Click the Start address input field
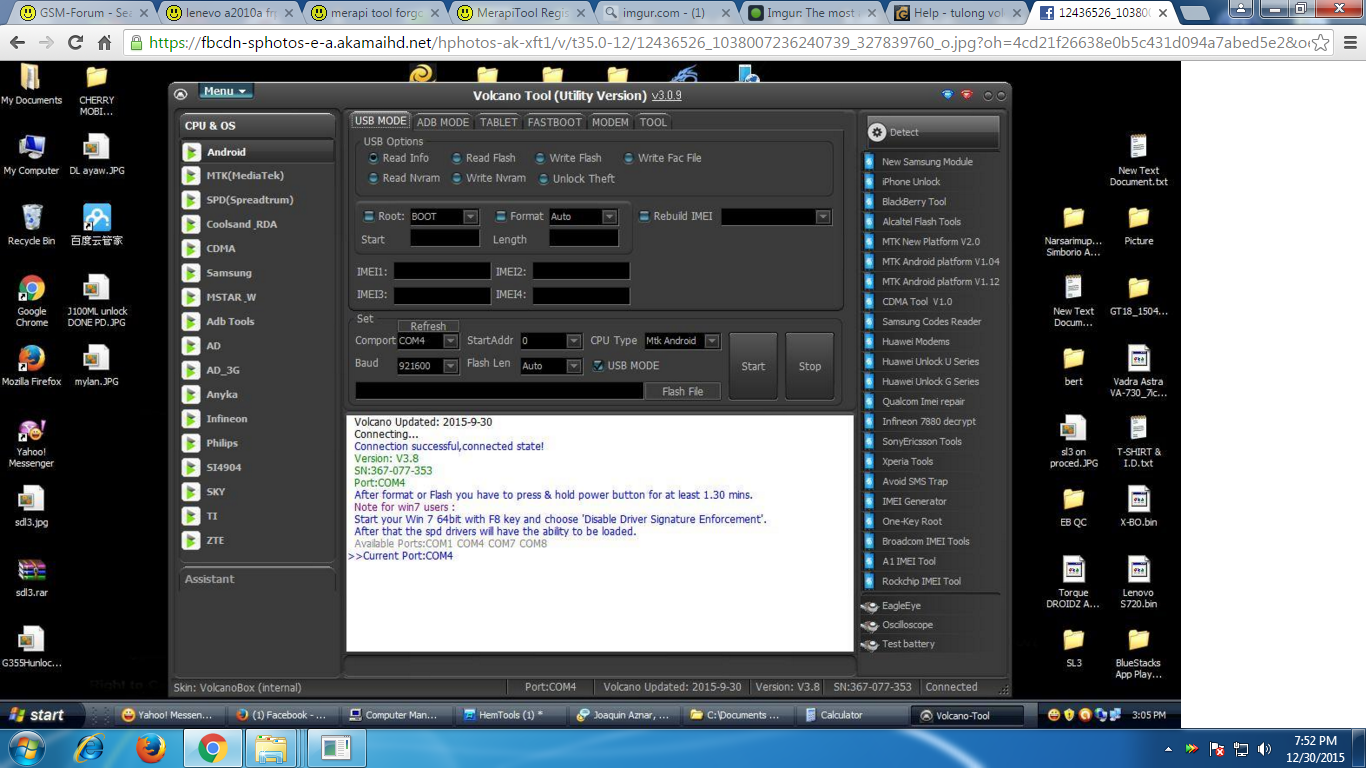Viewport: 1366px width, 768px height. (445, 239)
